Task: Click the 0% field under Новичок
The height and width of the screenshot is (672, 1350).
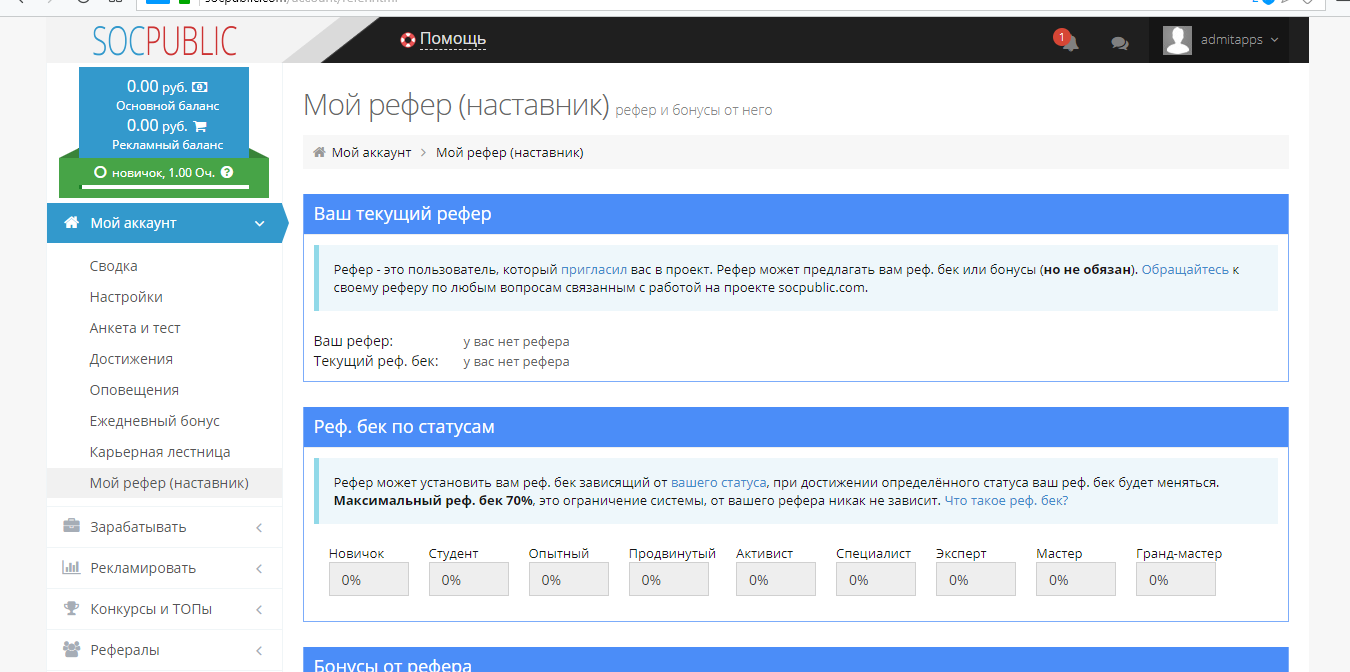Action: [x=368, y=578]
